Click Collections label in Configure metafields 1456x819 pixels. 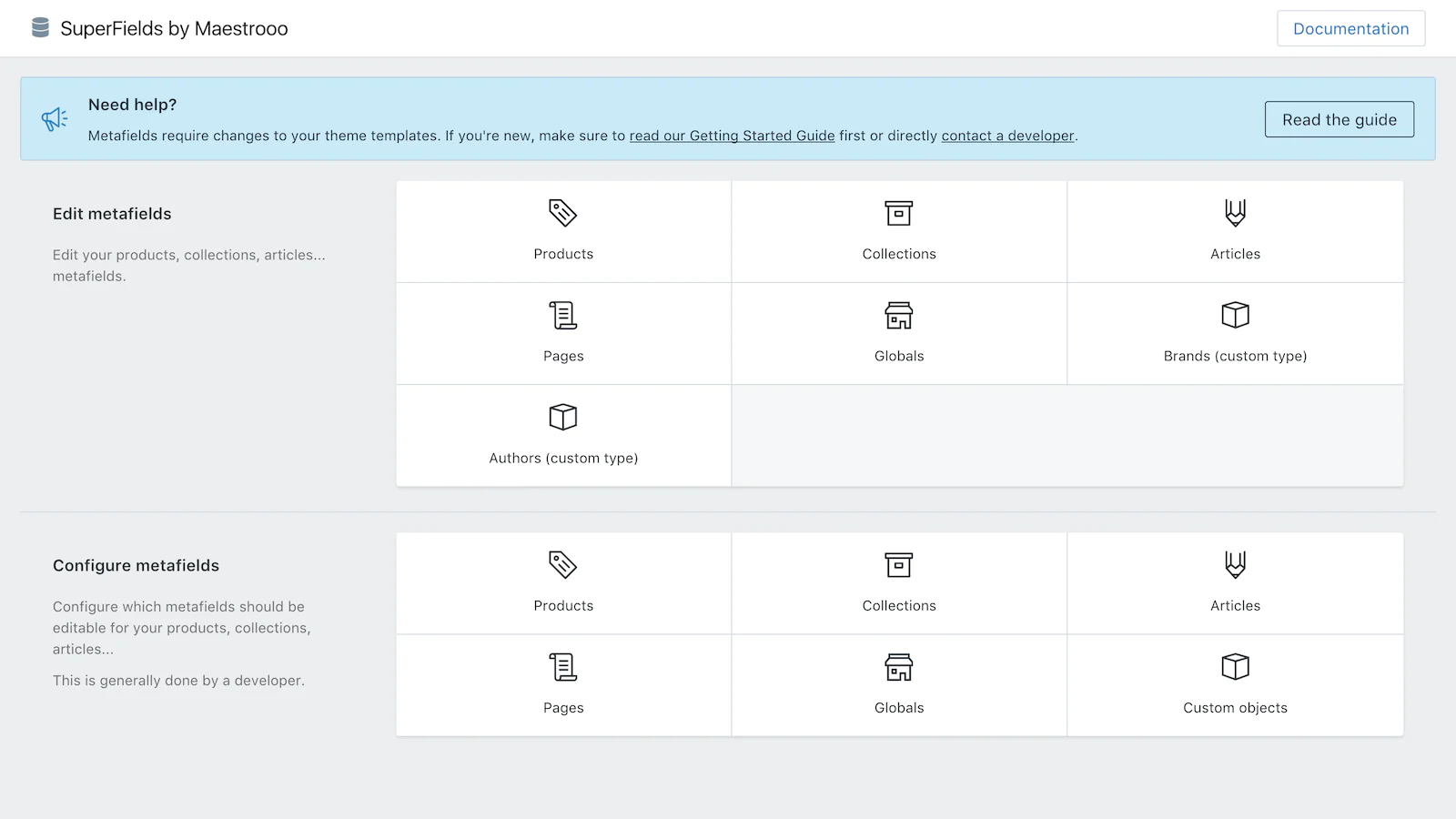point(899,606)
